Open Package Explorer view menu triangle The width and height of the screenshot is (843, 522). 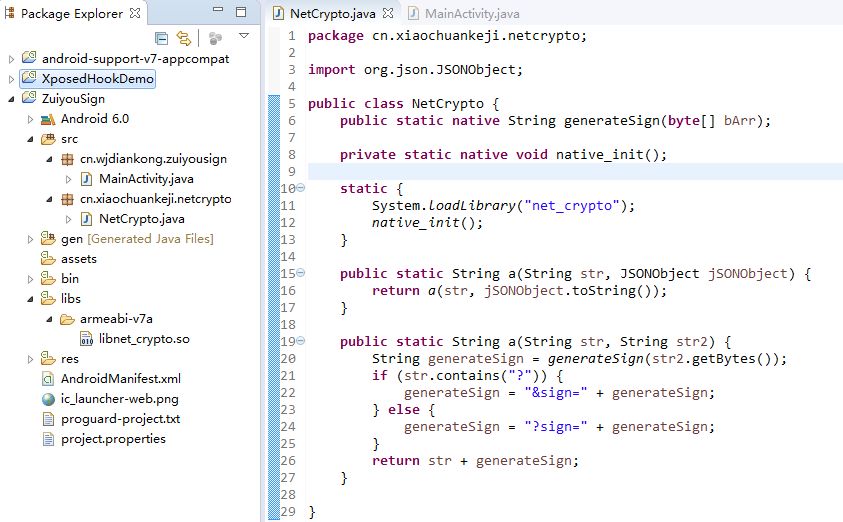(x=244, y=36)
